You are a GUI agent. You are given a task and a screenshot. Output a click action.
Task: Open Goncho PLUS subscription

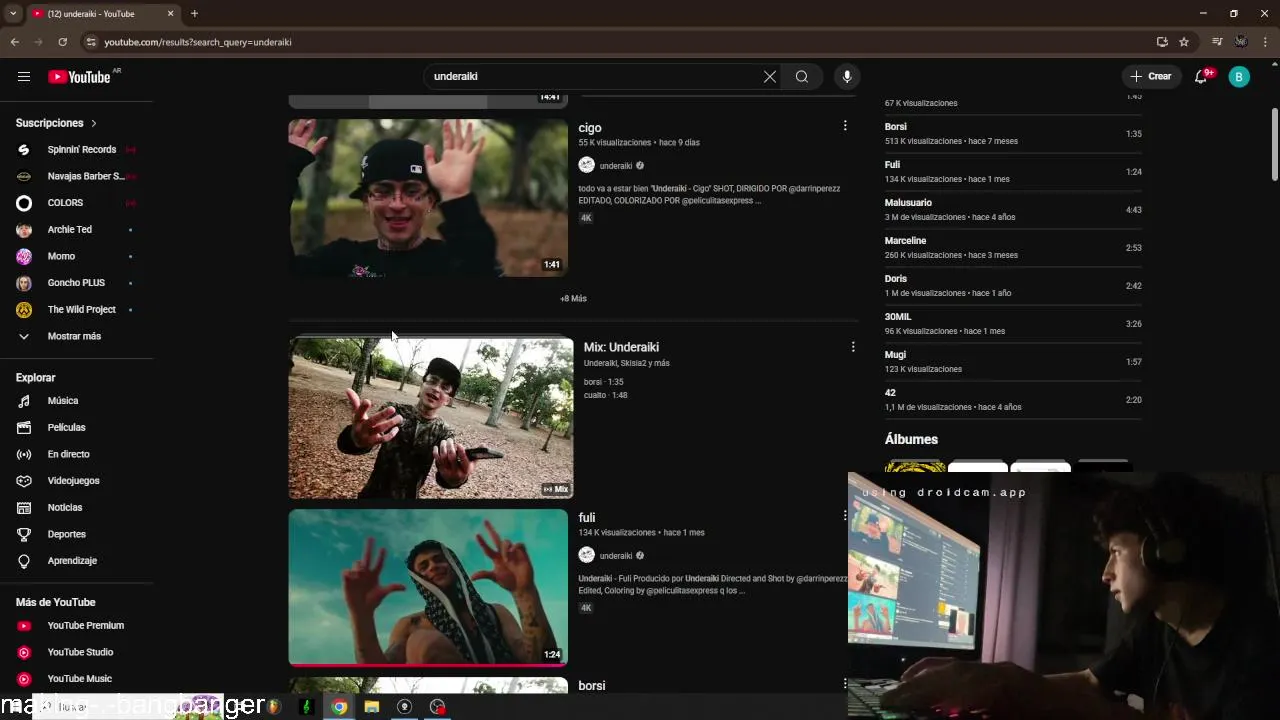coord(76,283)
